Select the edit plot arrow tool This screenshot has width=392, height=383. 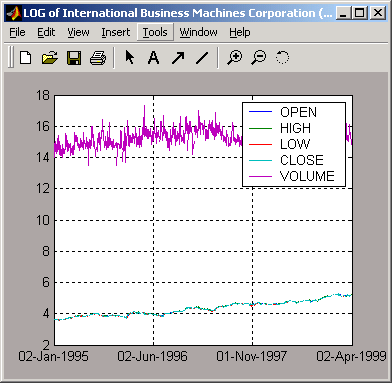pos(130,57)
